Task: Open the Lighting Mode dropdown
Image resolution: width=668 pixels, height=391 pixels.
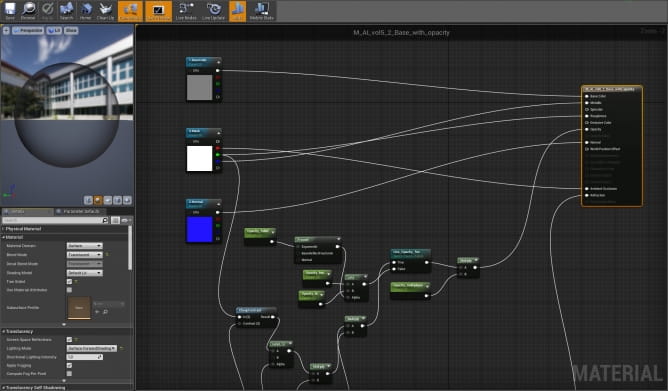Action: [x=92, y=348]
